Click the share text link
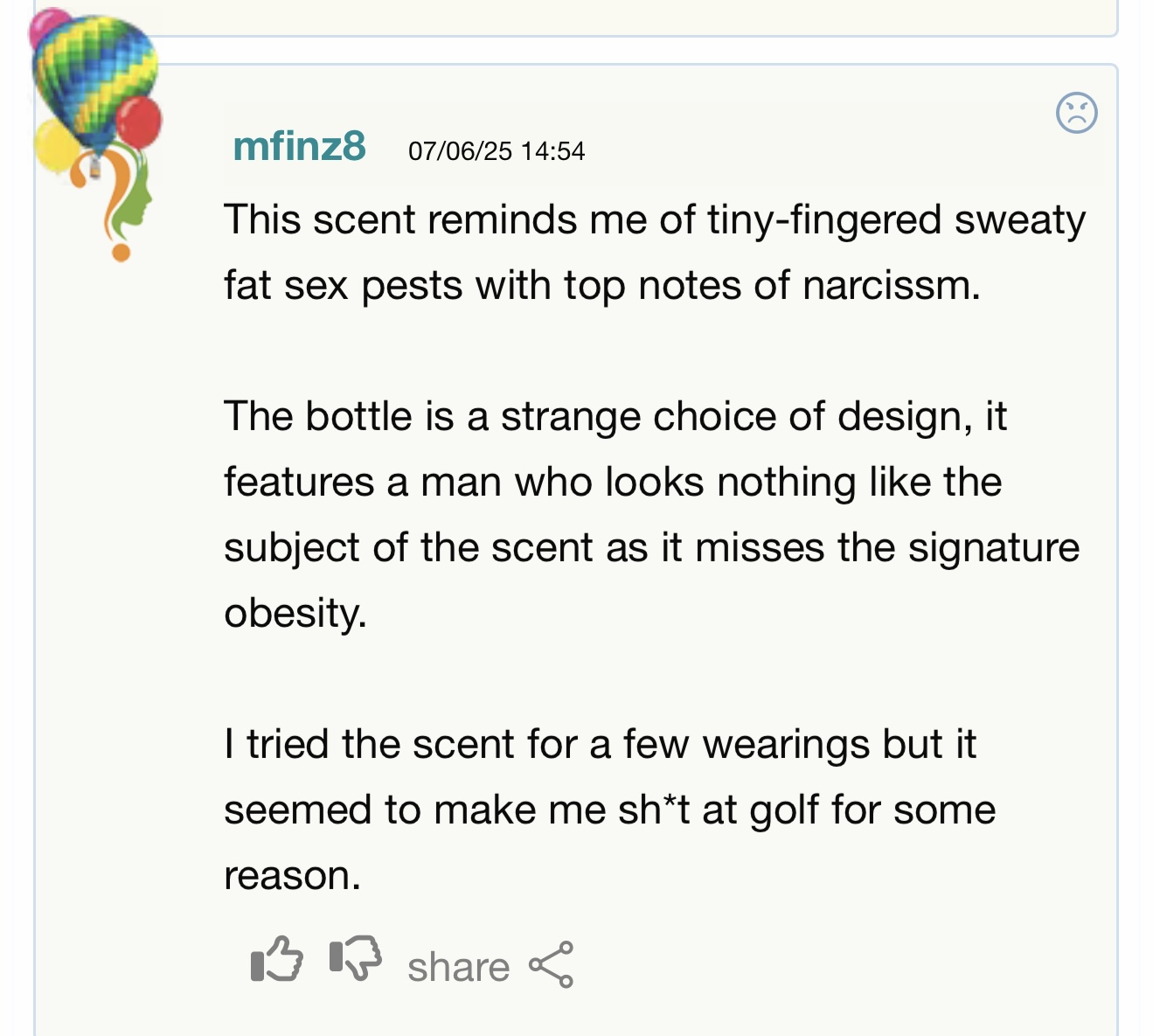Screen dimensions: 1153x1036 pos(458,967)
